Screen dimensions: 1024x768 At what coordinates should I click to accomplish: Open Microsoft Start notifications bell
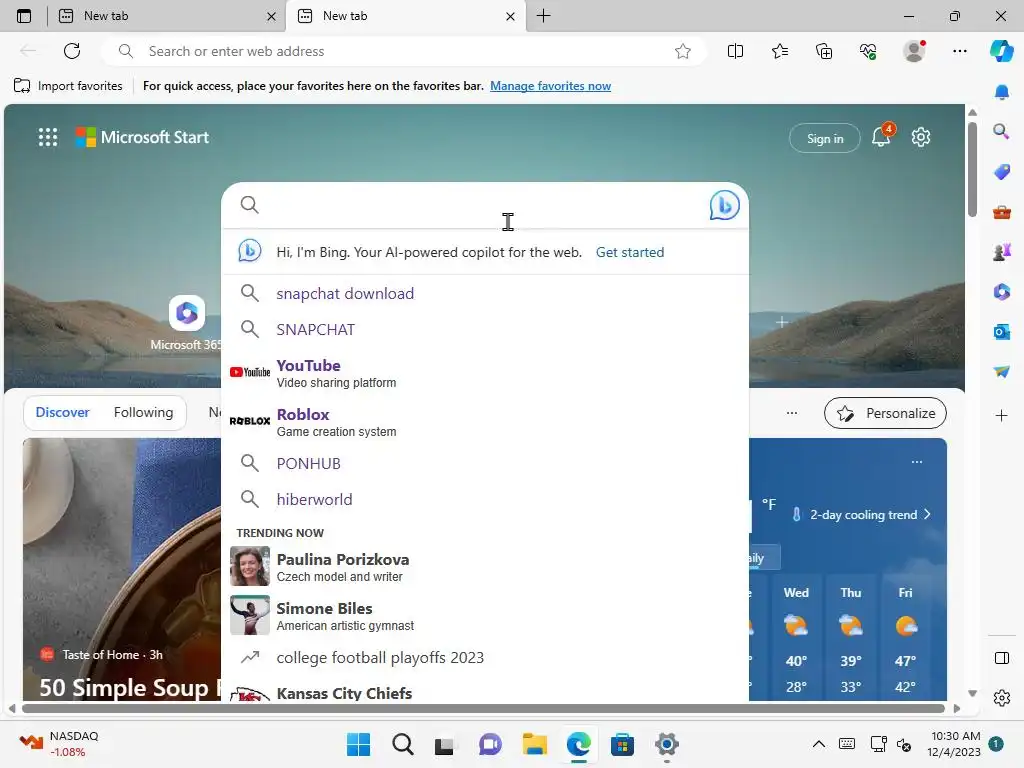(x=881, y=136)
